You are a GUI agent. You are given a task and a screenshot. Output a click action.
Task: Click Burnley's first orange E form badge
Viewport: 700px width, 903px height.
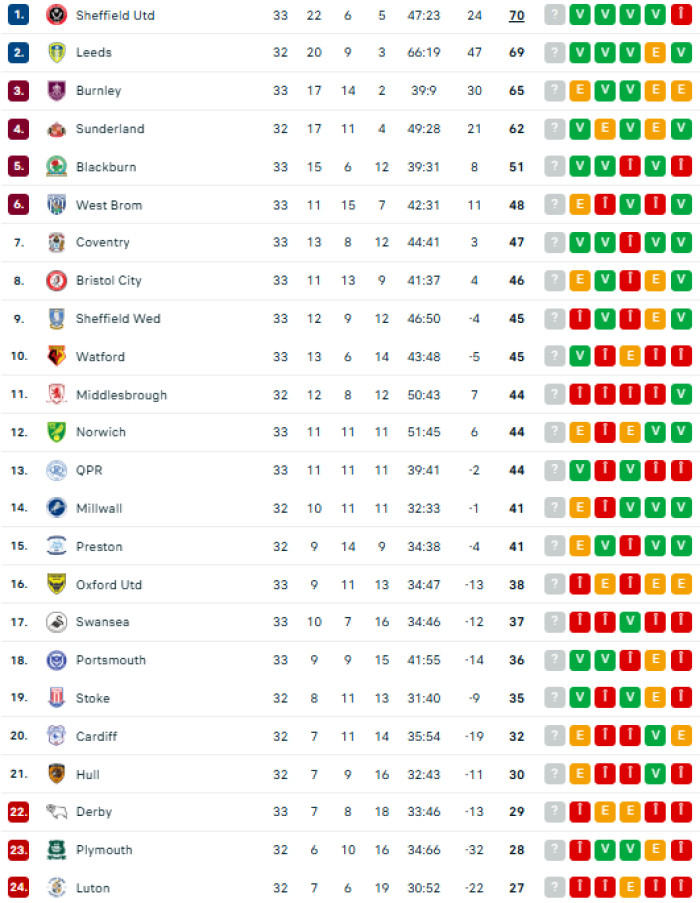click(x=580, y=90)
